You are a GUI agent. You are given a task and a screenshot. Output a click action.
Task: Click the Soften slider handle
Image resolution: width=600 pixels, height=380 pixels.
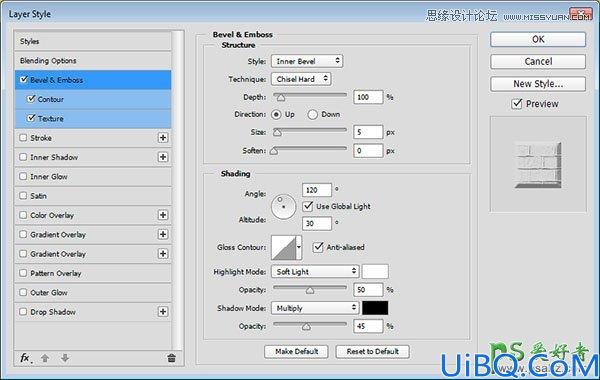[274, 151]
